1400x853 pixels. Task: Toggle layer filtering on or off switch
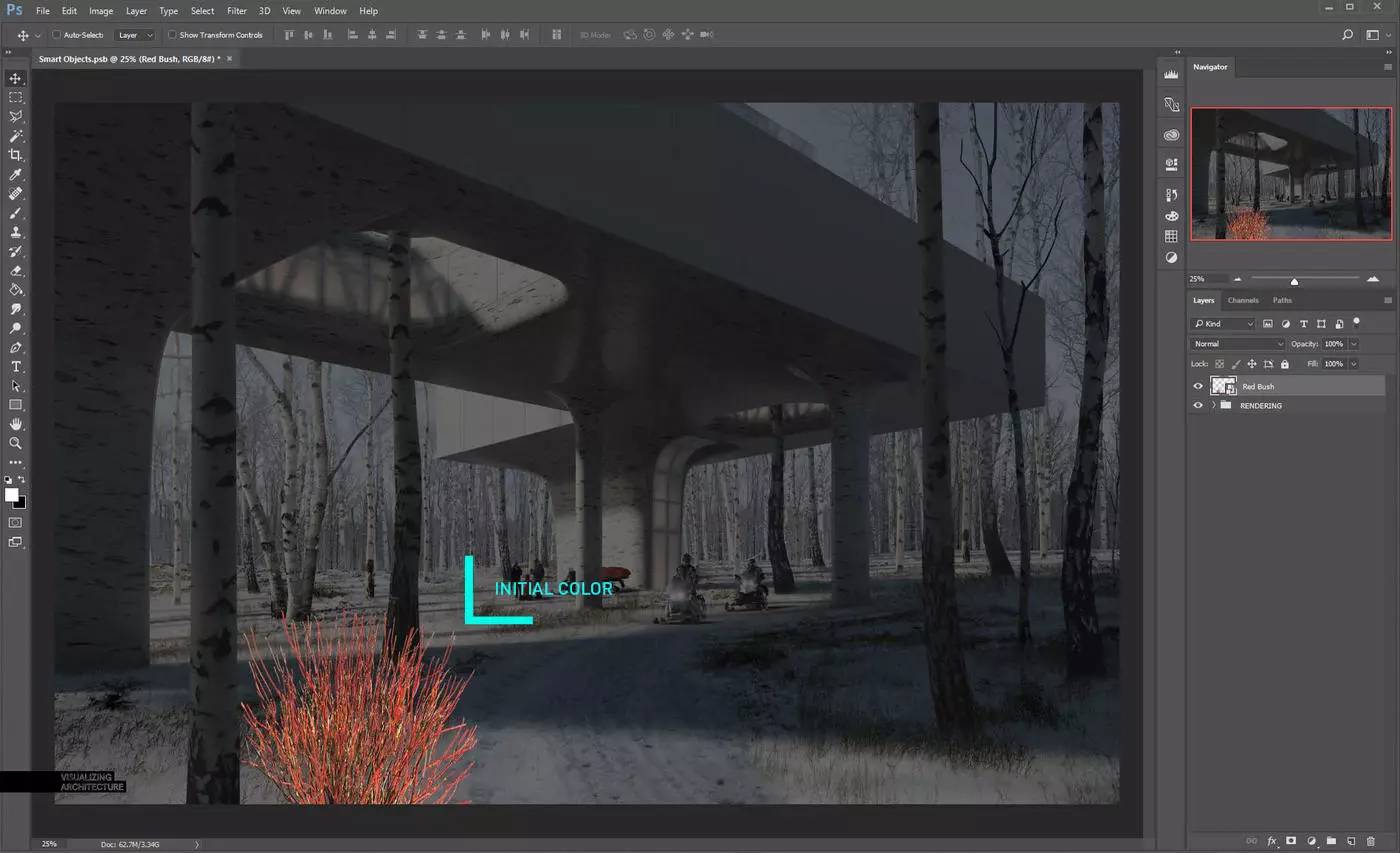pos(1356,323)
